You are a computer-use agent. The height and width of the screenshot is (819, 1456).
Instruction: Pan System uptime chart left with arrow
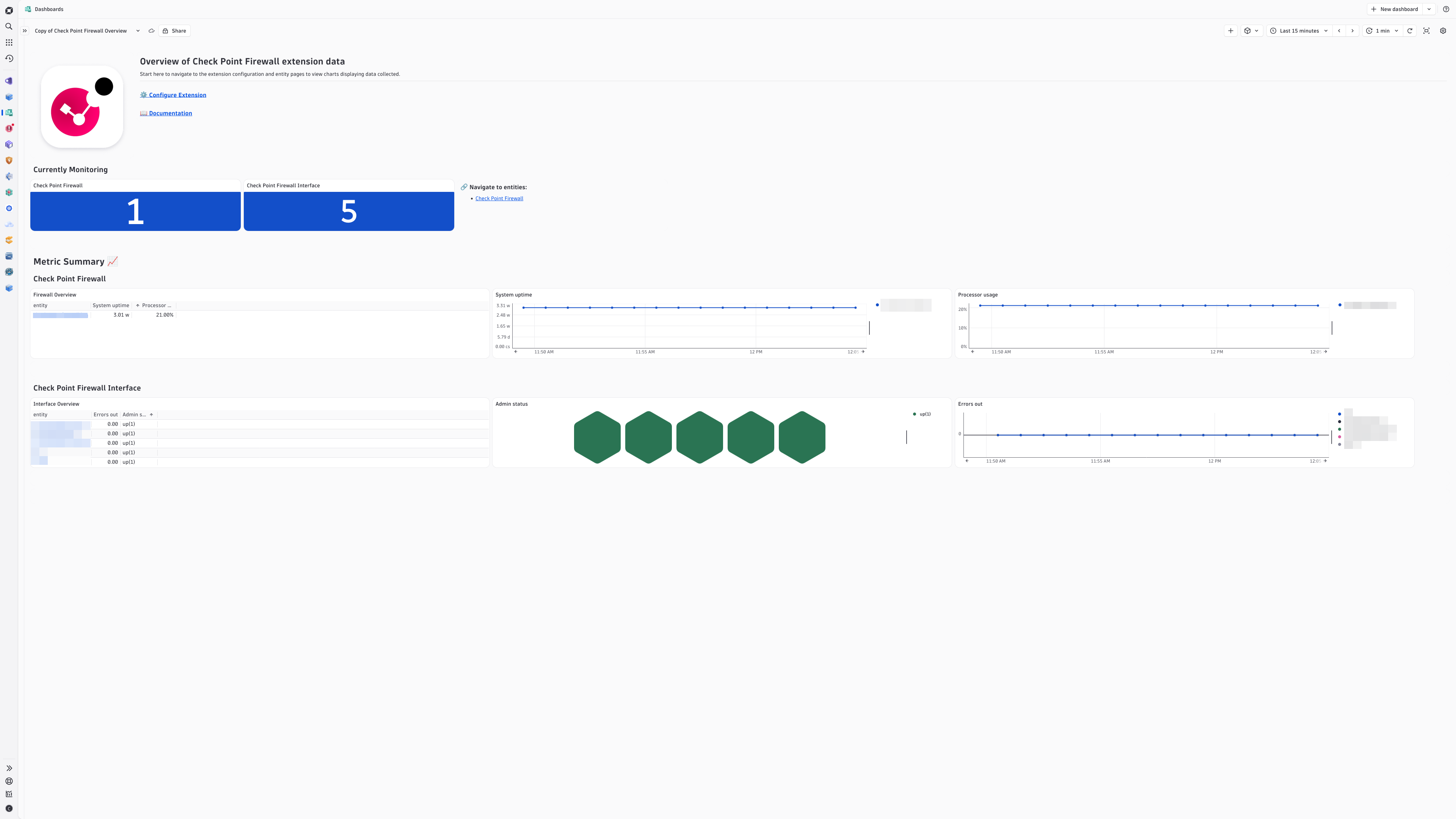(x=516, y=351)
